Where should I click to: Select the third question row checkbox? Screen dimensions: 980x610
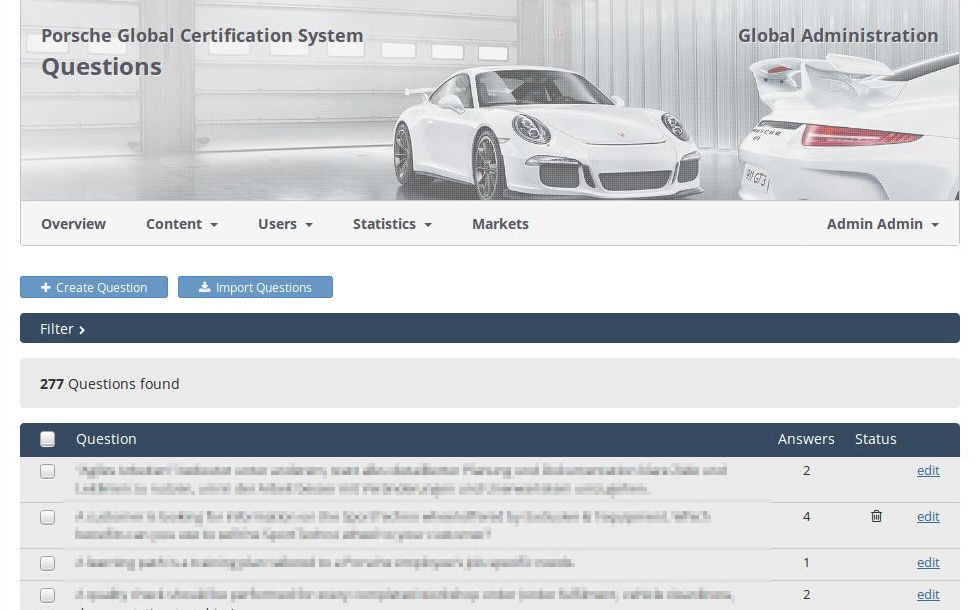pos(47,563)
